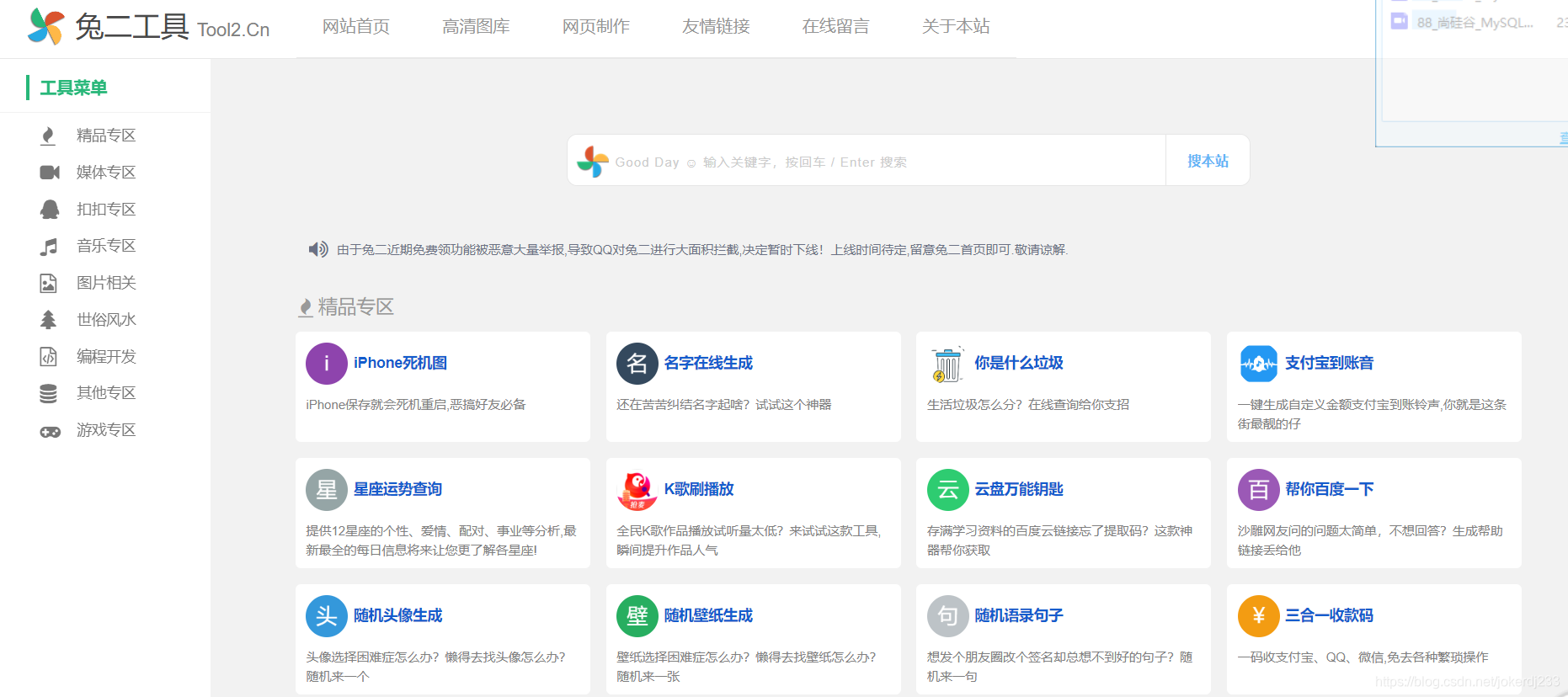Open the 帮你百度一下 title link
The image size is (1568, 697).
coord(1330,489)
